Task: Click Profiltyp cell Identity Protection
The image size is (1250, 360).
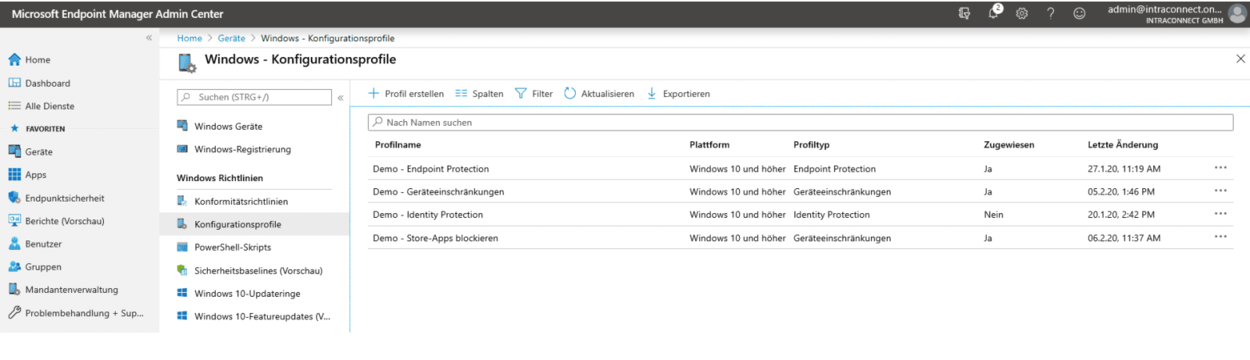Action: [831, 214]
